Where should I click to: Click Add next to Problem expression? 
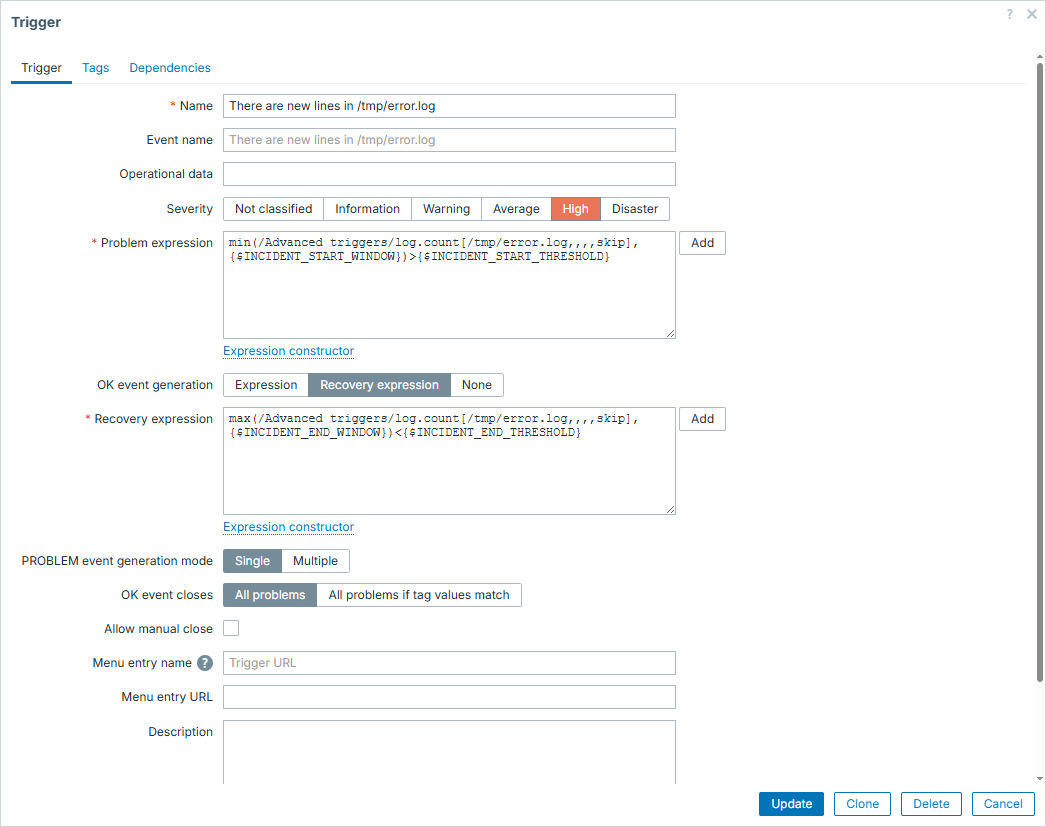point(702,243)
